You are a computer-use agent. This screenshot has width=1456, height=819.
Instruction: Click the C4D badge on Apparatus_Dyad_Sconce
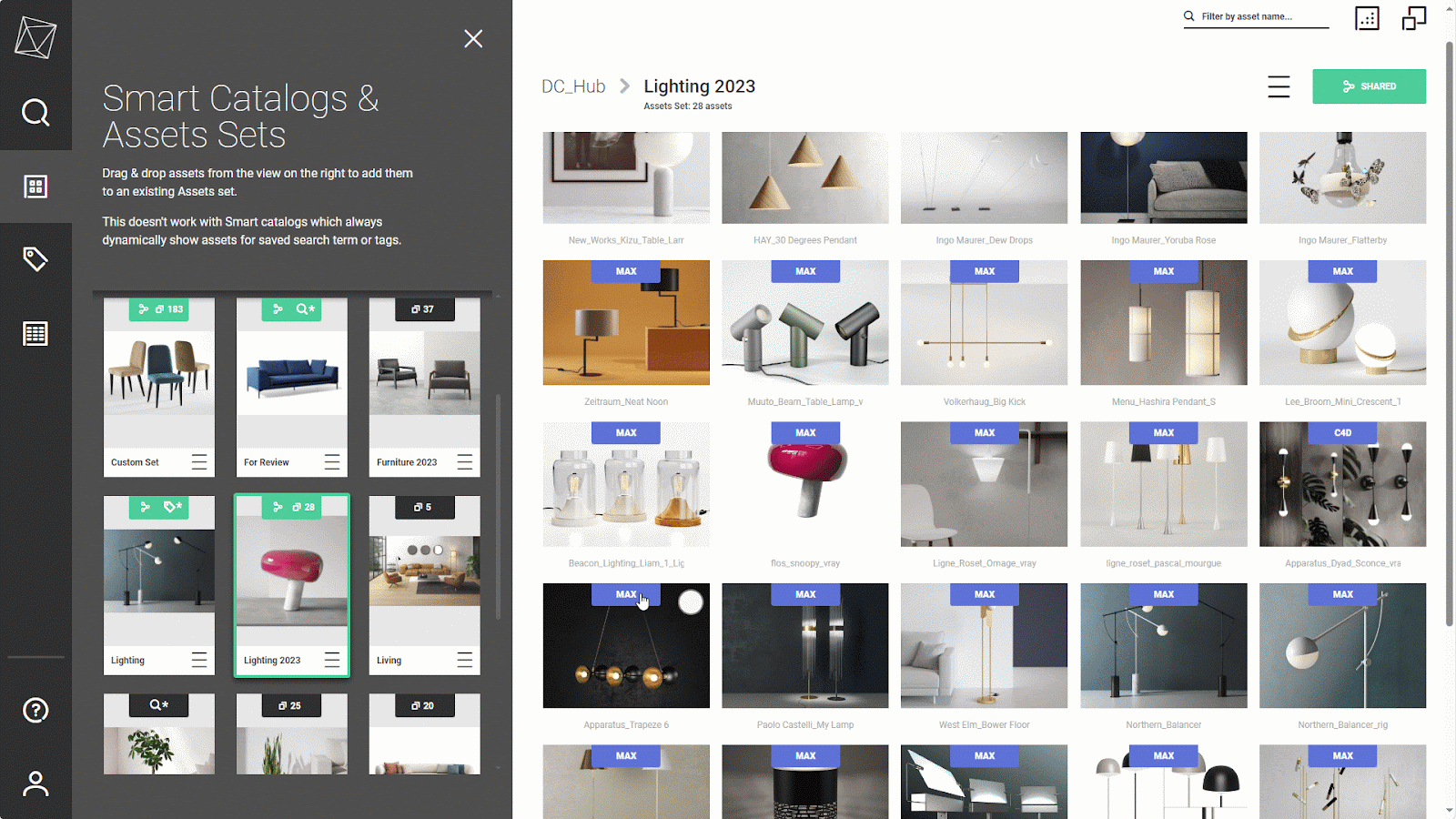(x=1343, y=432)
